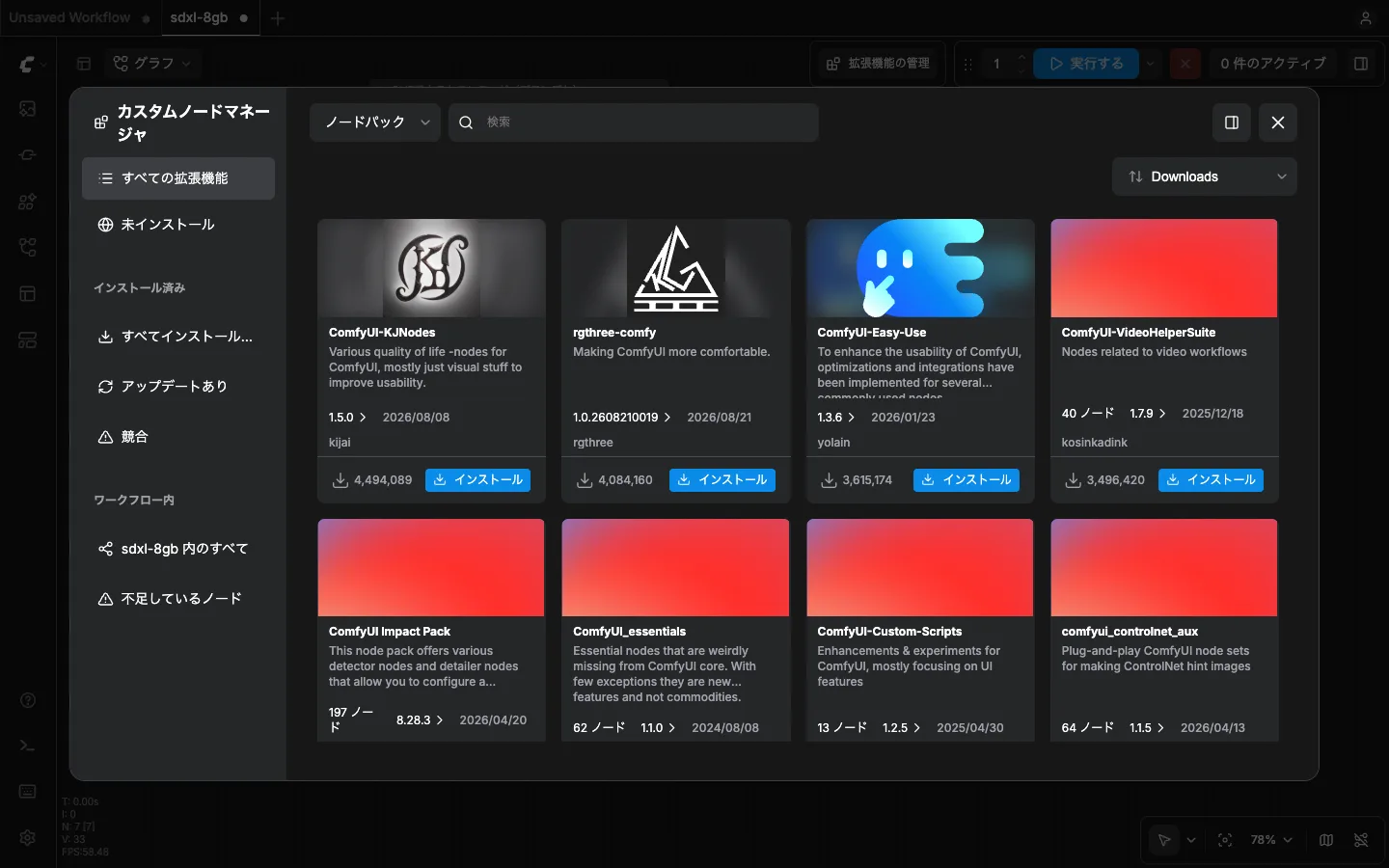Expand version 1.3.6 of ComfyUI-Easy-Use

(835, 418)
